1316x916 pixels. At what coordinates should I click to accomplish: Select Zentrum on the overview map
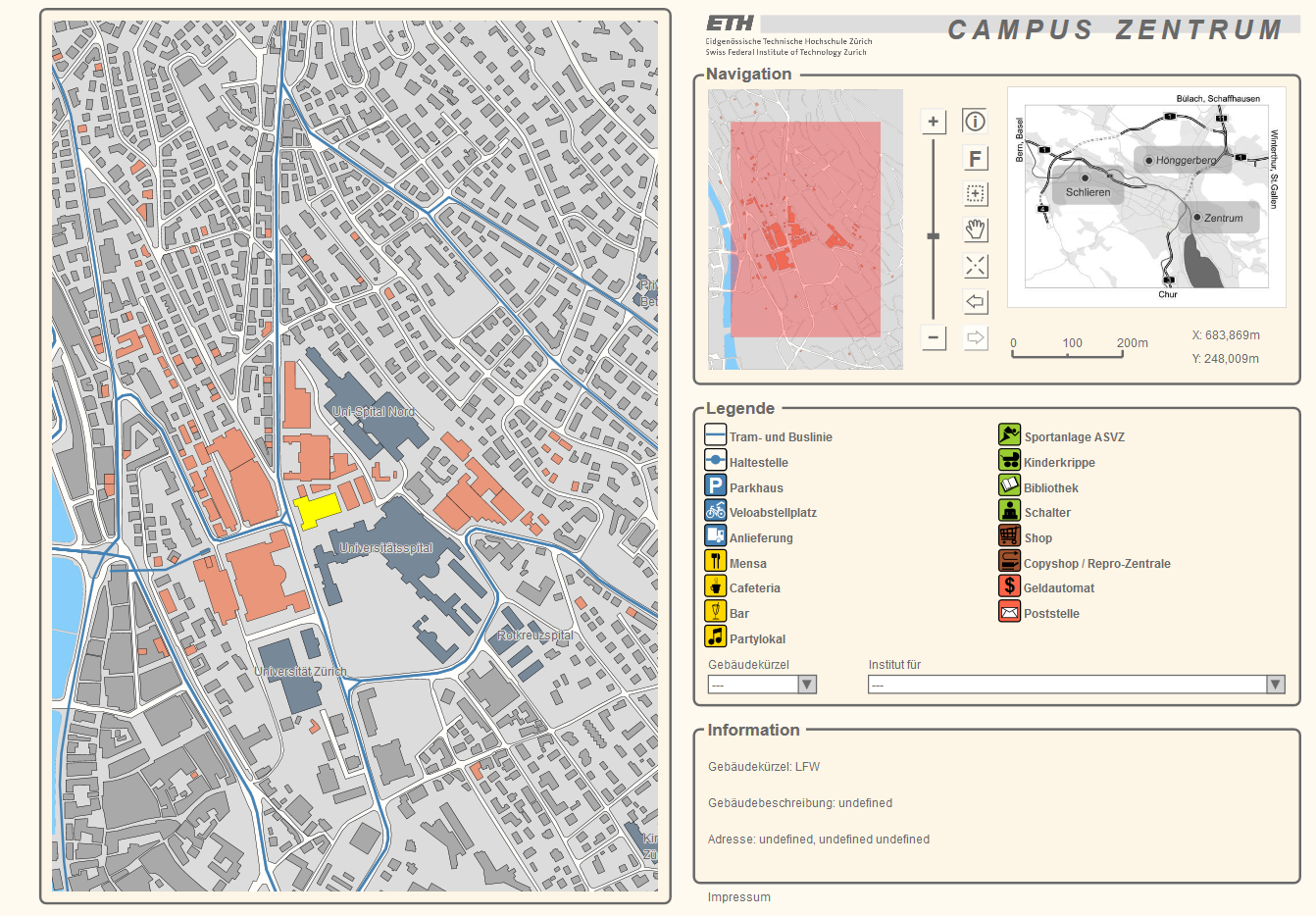(x=1221, y=218)
